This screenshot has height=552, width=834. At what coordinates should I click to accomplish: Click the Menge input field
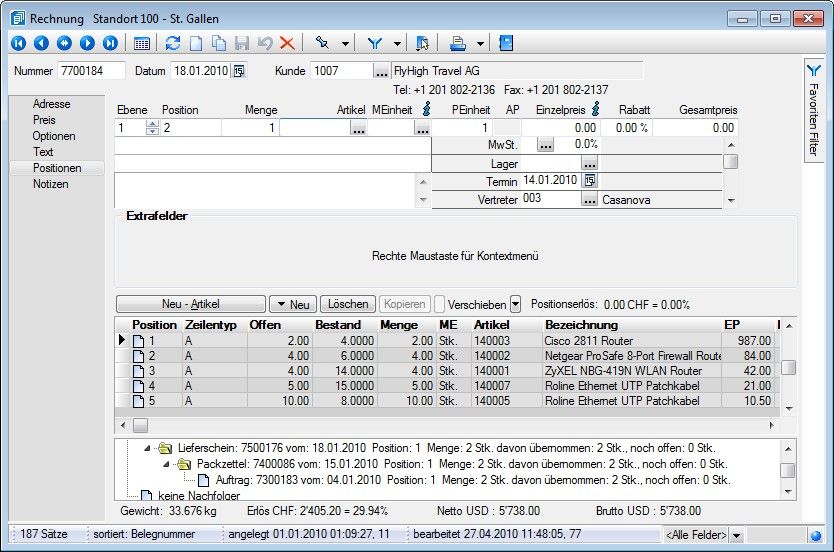(250, 128)
